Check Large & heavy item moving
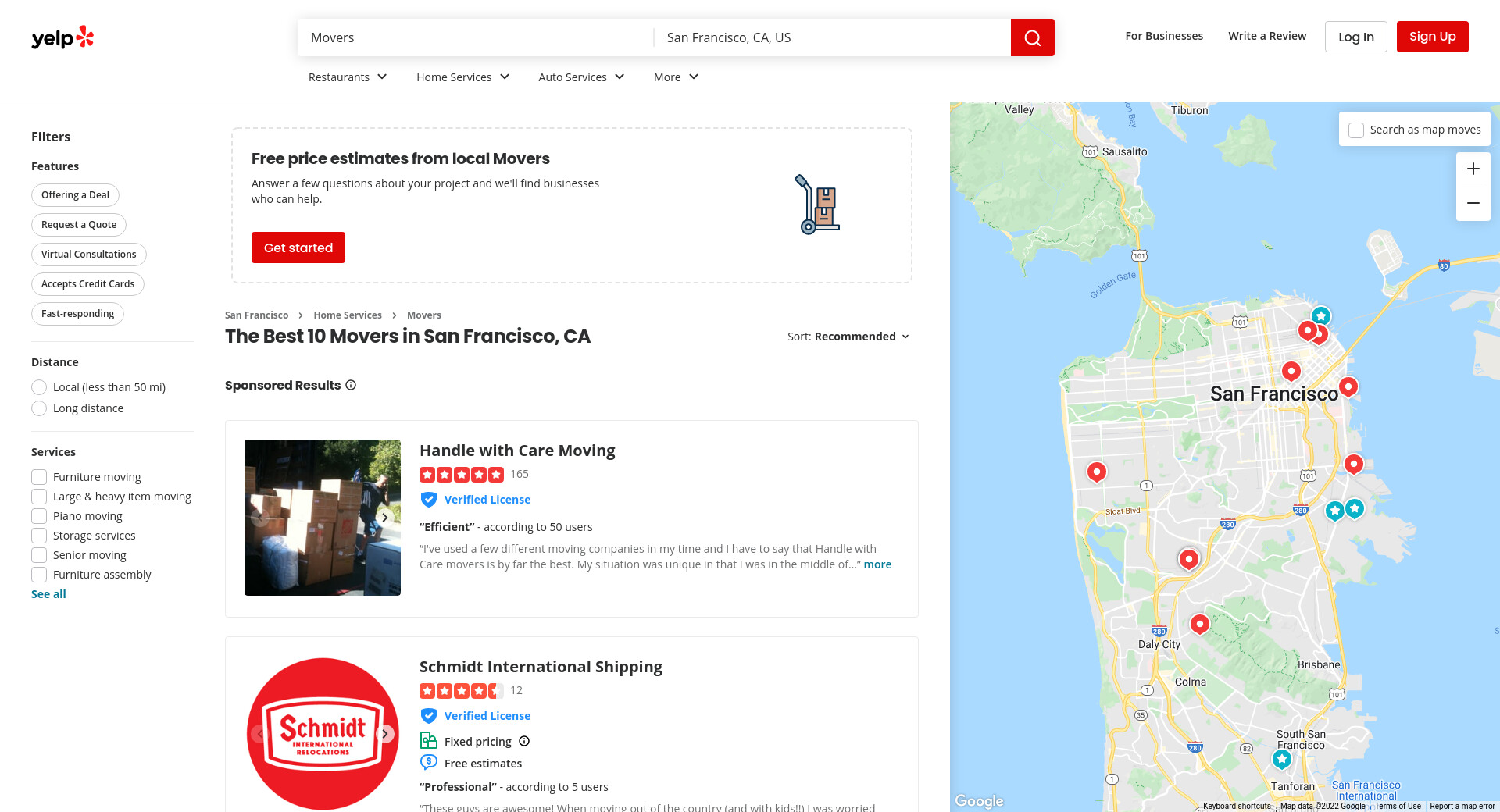 (39, 497)
